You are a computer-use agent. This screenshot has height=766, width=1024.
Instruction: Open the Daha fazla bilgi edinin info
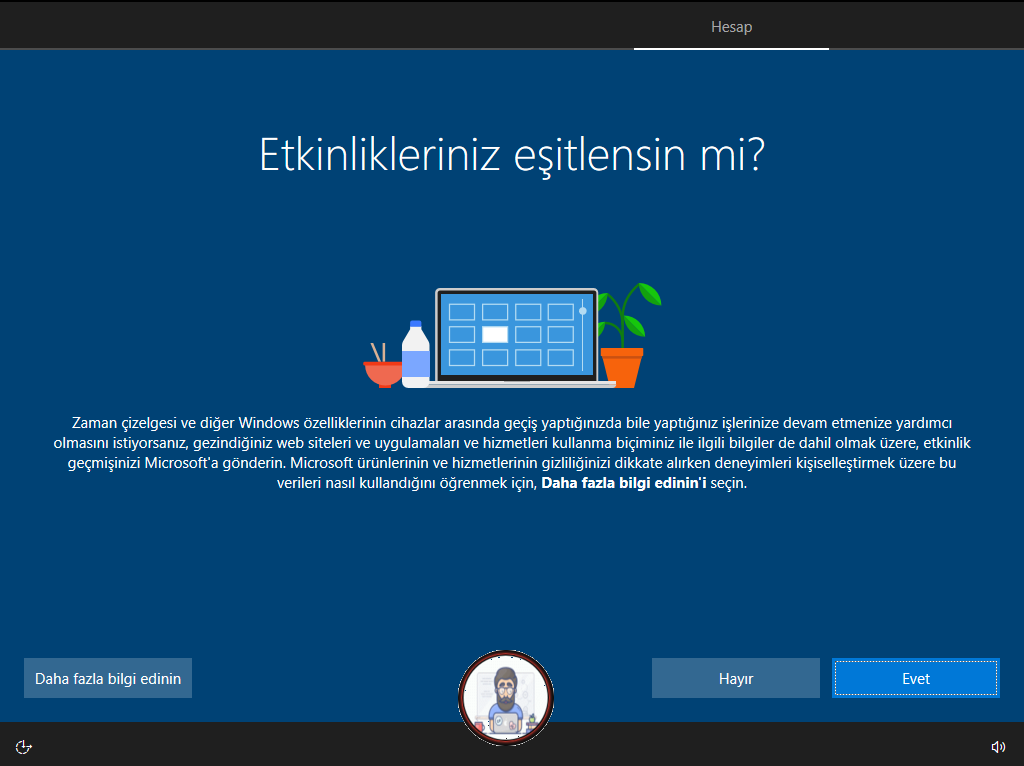(108, 678)
